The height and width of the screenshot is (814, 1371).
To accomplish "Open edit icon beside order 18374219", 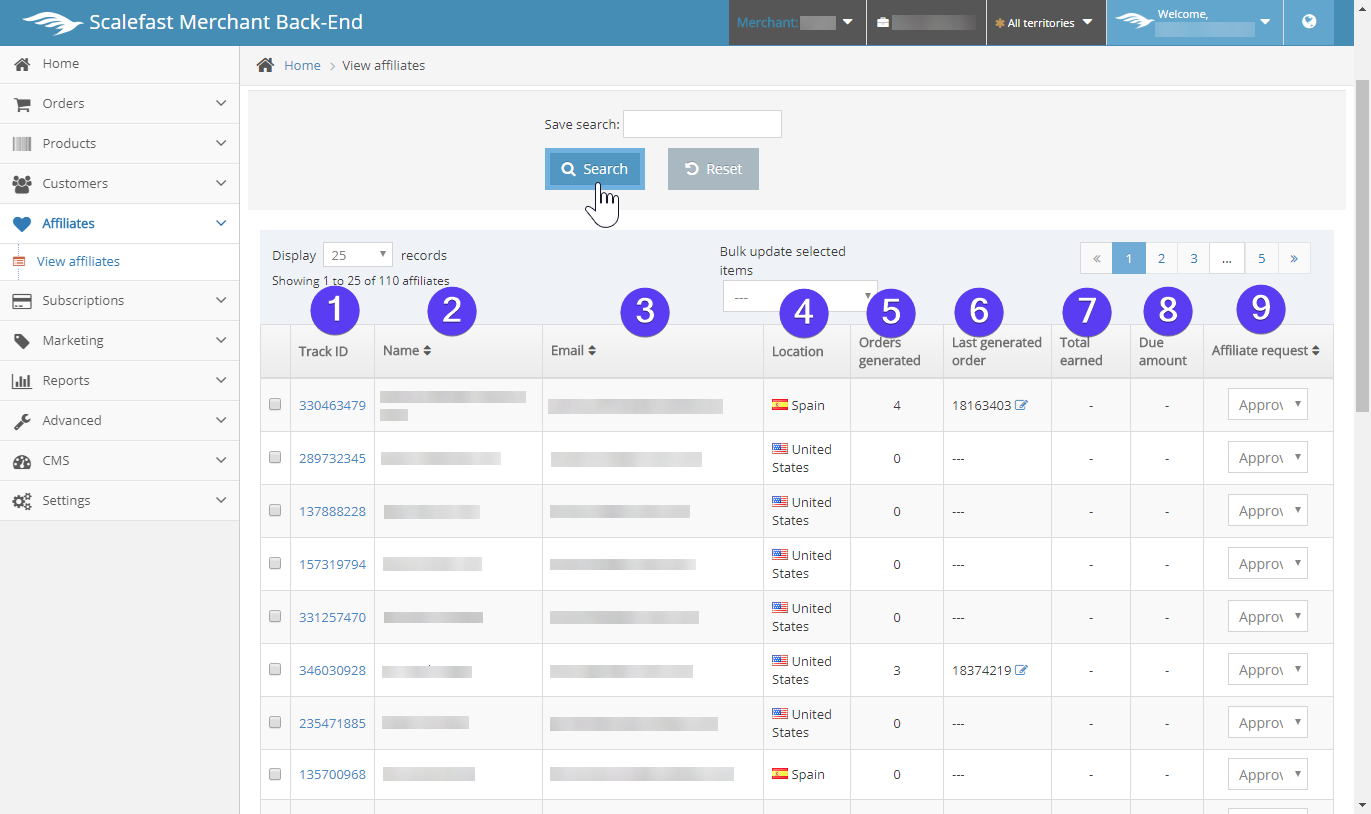I will [1021, 671].
